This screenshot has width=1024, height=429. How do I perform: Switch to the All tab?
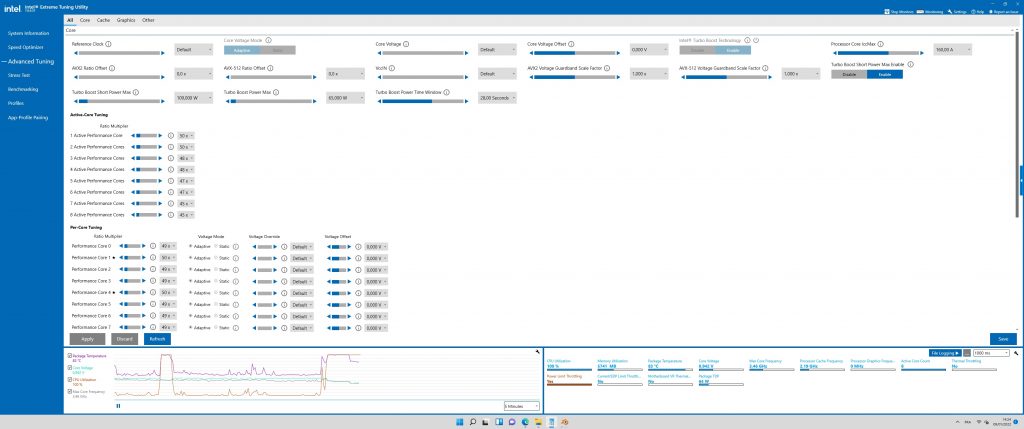pos(70,20)
